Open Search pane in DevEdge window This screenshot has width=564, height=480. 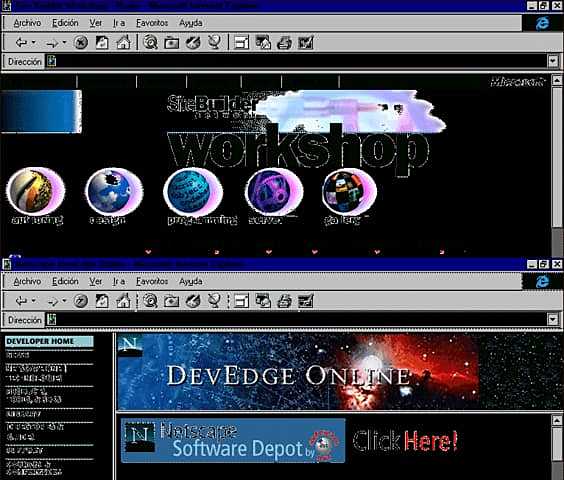150,301
